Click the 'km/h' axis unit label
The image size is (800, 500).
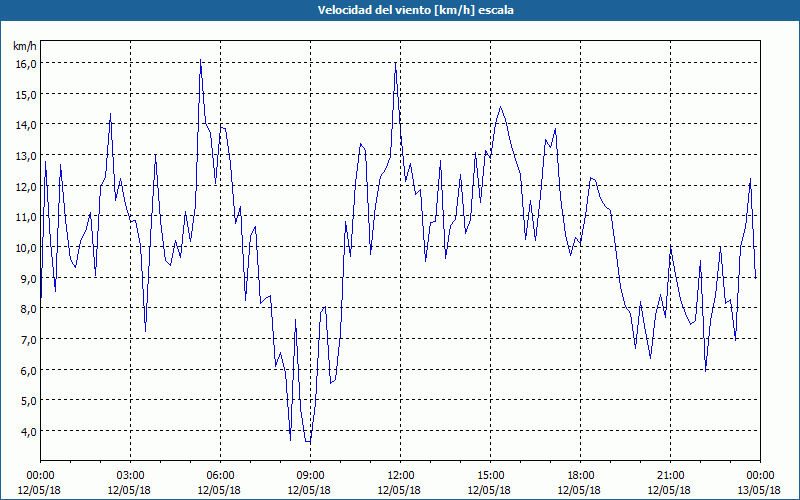pos(25,46)
